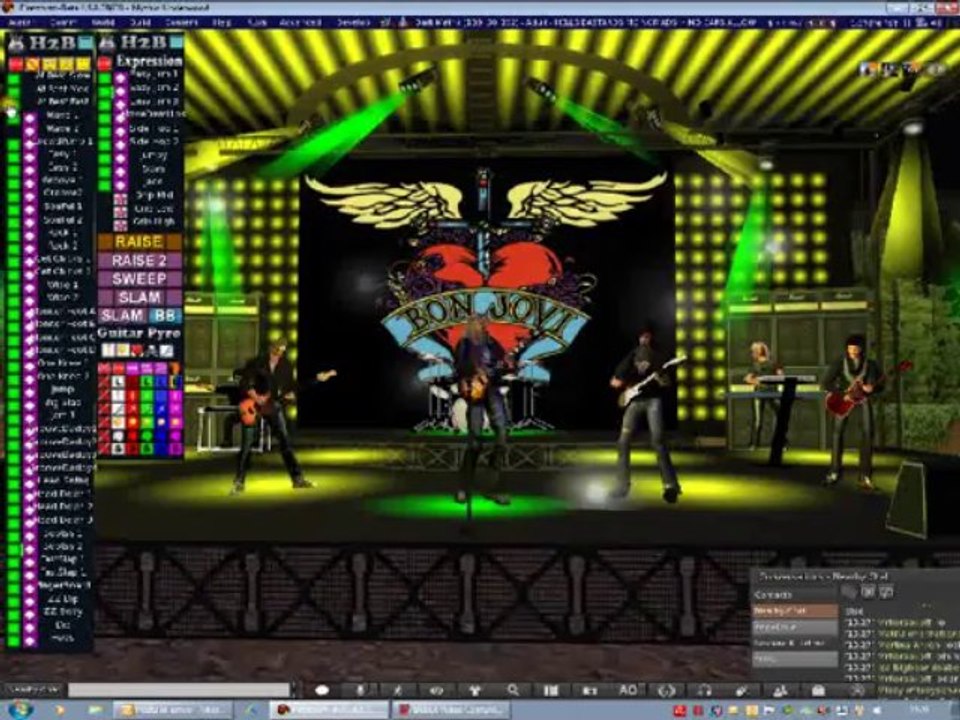Viewport: 960px width, 720px height.
Task: Trigger the SWEEP guitar move
Action: click(x=140, y=279)
